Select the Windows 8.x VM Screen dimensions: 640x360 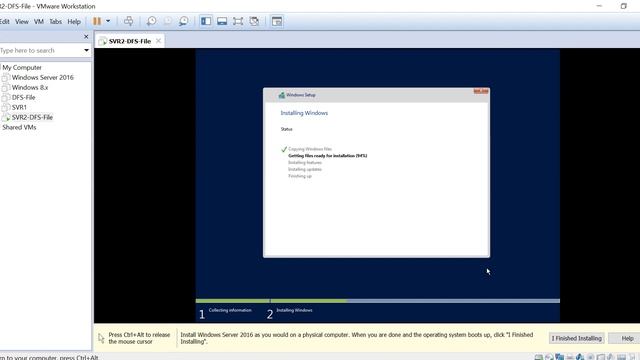[30, 87]
